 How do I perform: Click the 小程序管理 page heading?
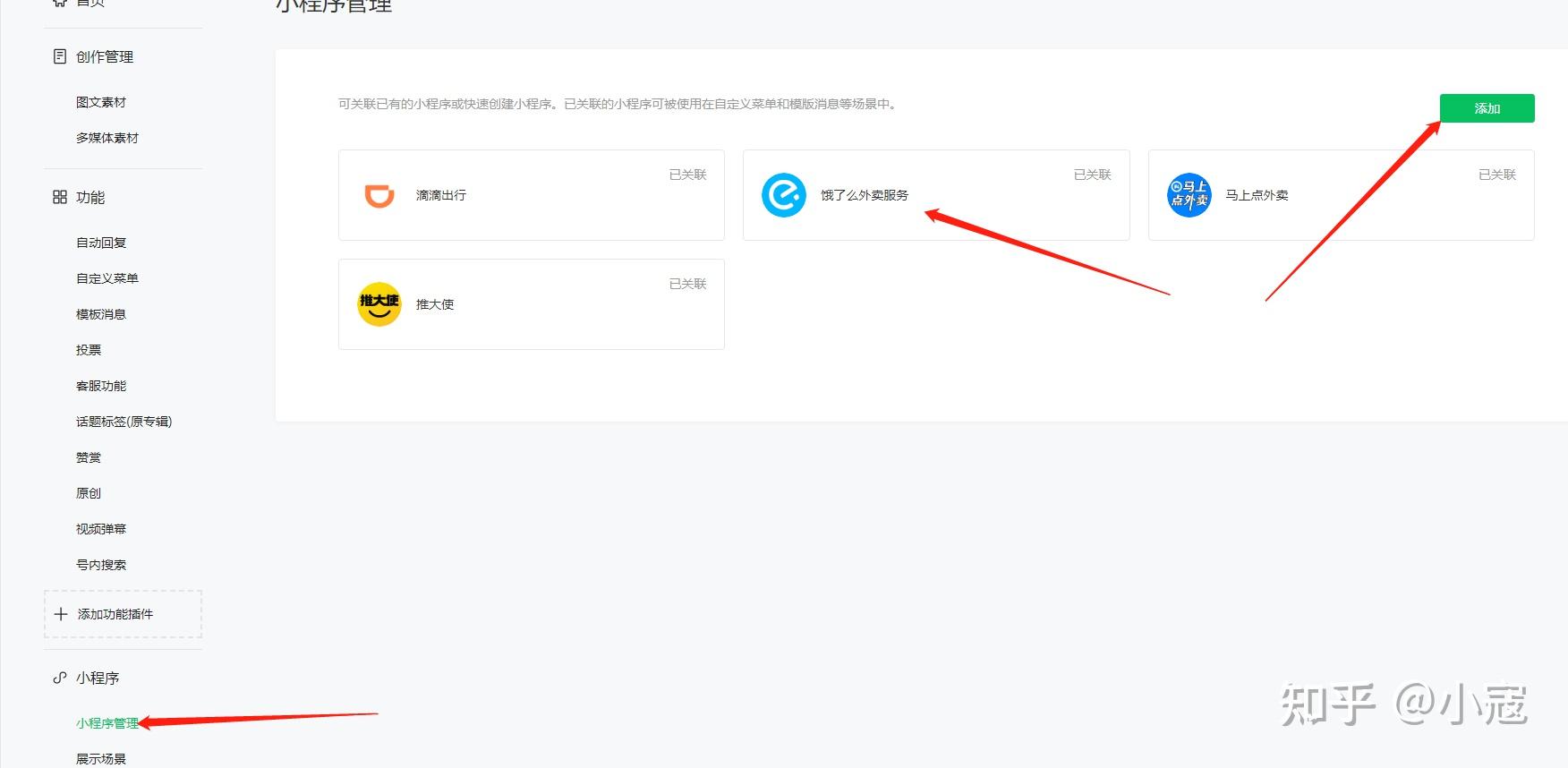(x=334, y=5)
